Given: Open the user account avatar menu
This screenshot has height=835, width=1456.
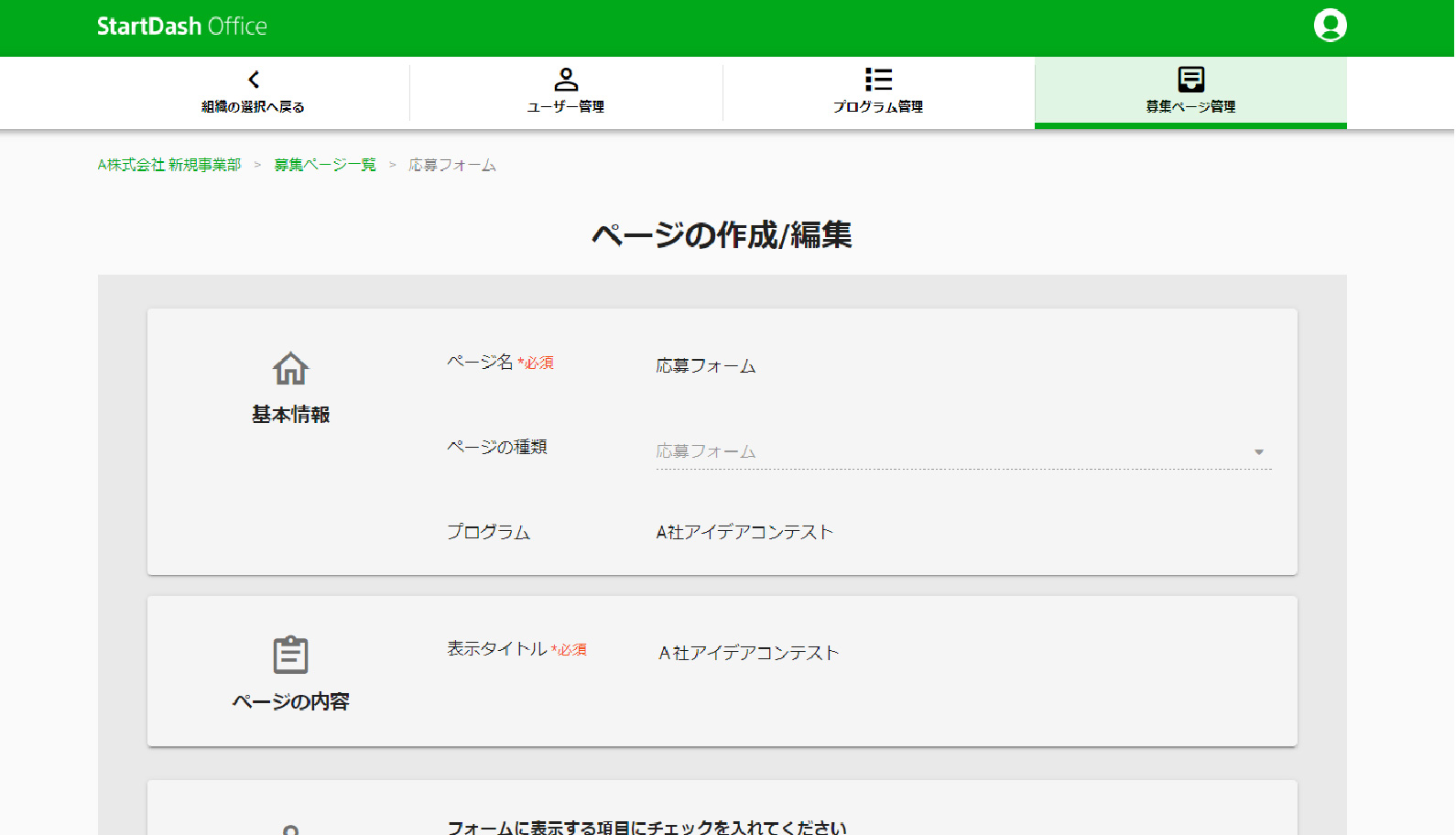Looking at the screenshot, I should (x=1330, y=26).
